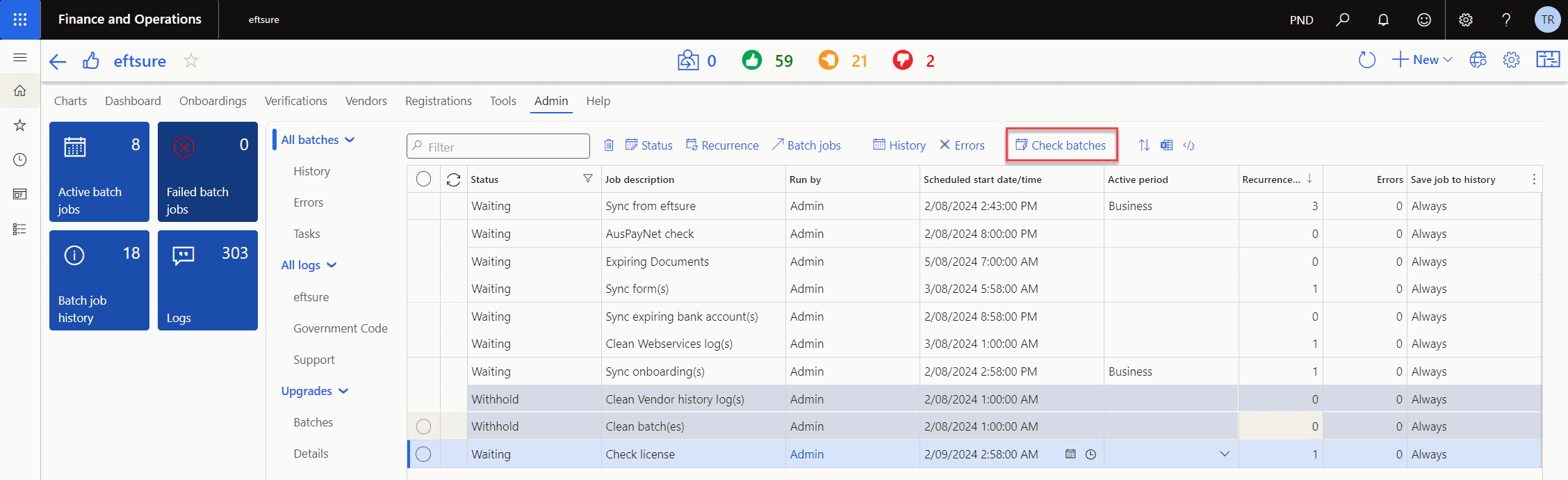
Task: Open grid column options three-dot menu
Action: 1534,179
